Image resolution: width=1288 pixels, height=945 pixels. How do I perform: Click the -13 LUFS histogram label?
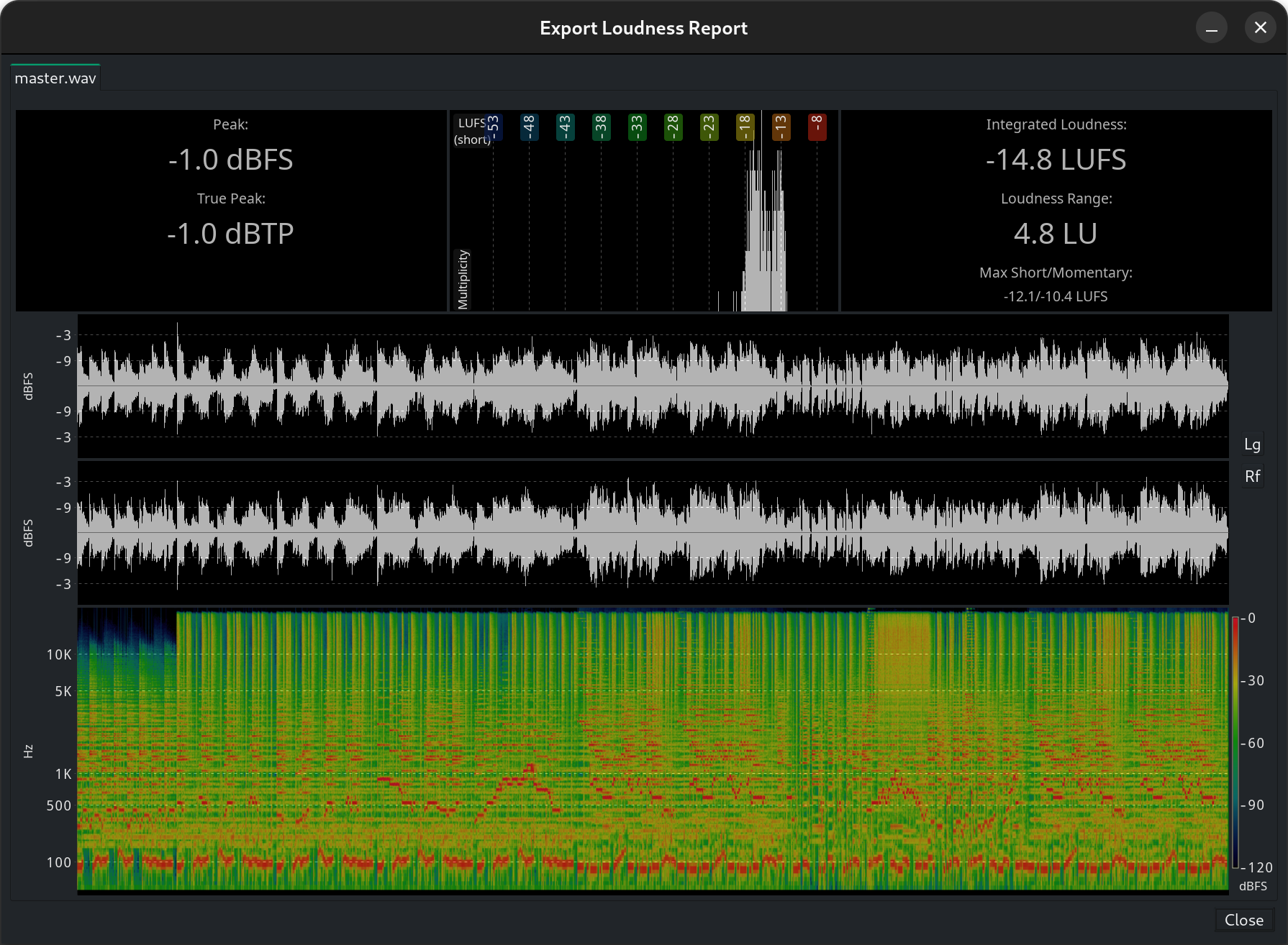[x=781, y=127]
